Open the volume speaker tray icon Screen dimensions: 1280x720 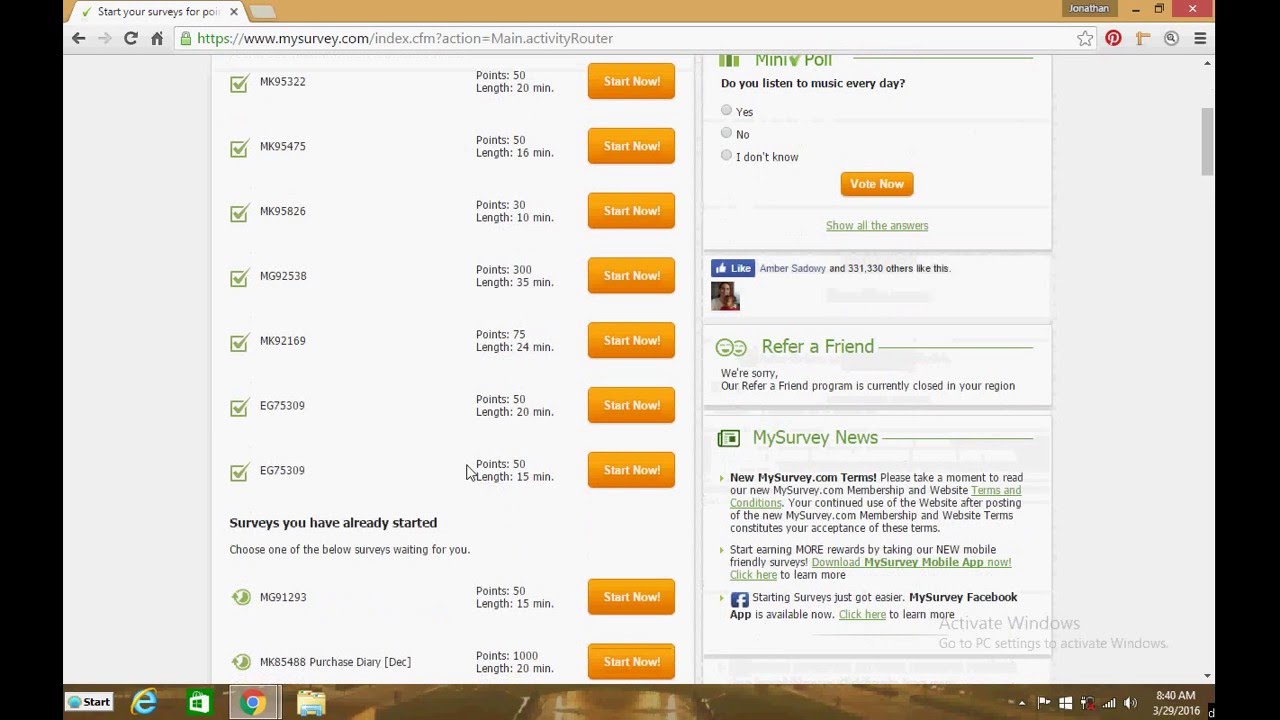point(1130,703)
